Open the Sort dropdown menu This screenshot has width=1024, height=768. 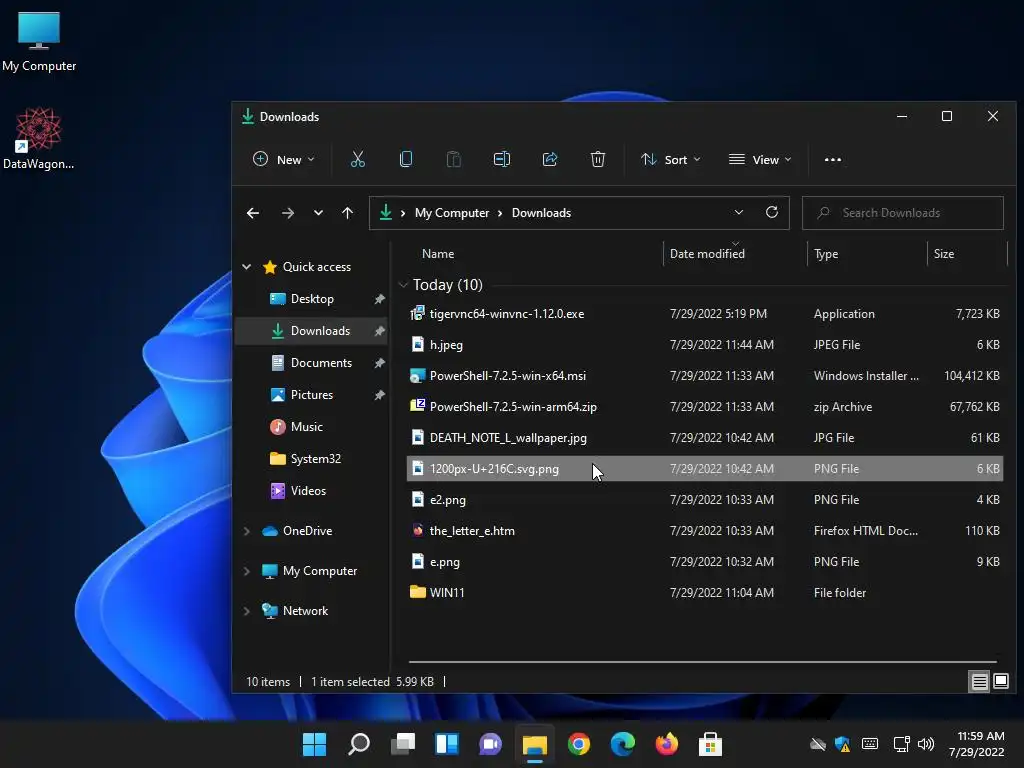(x=671, y=159)
